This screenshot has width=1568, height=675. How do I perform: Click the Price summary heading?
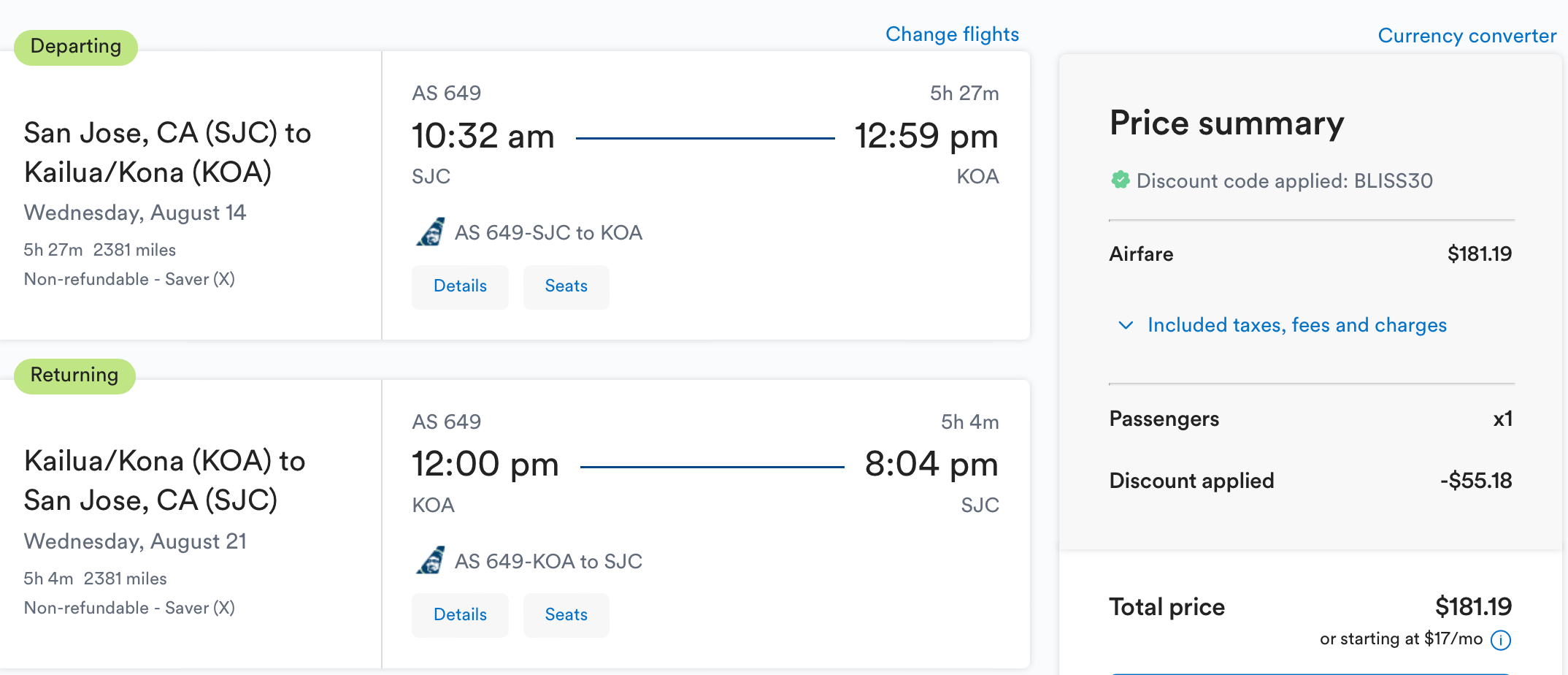click(x=1226, y=123)
